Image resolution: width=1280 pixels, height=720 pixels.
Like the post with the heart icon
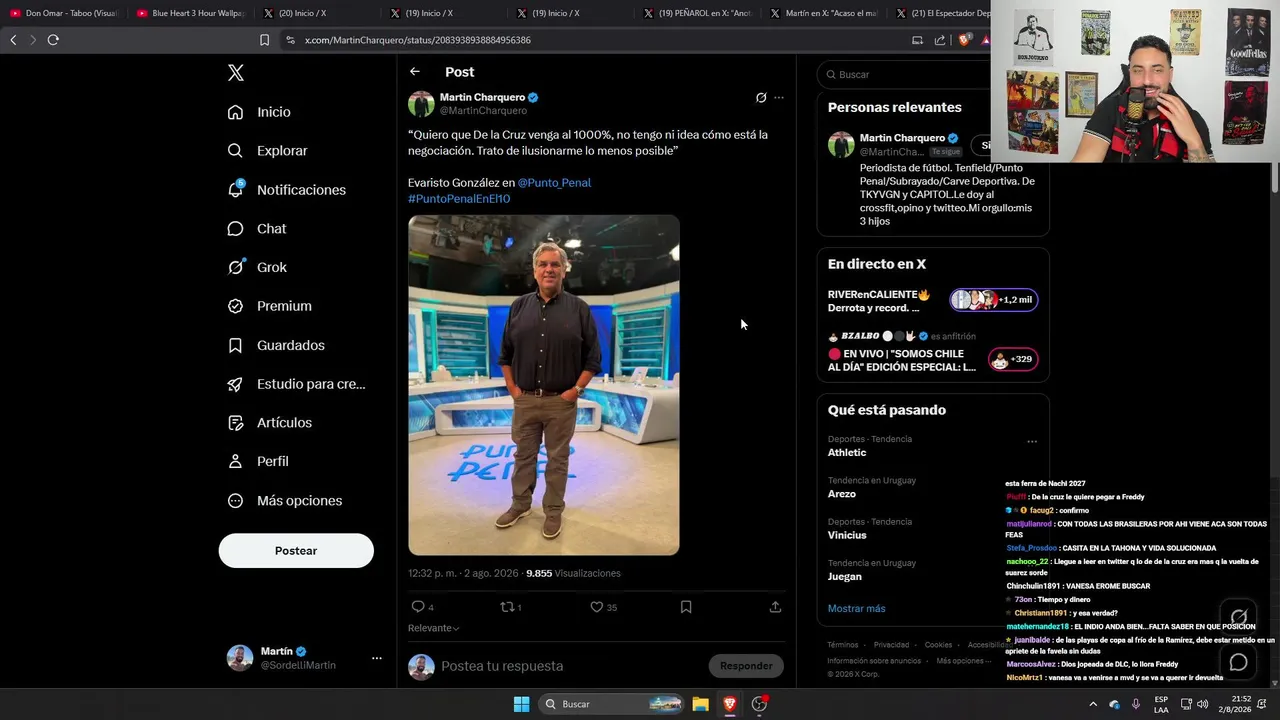[x=596, y=607]
